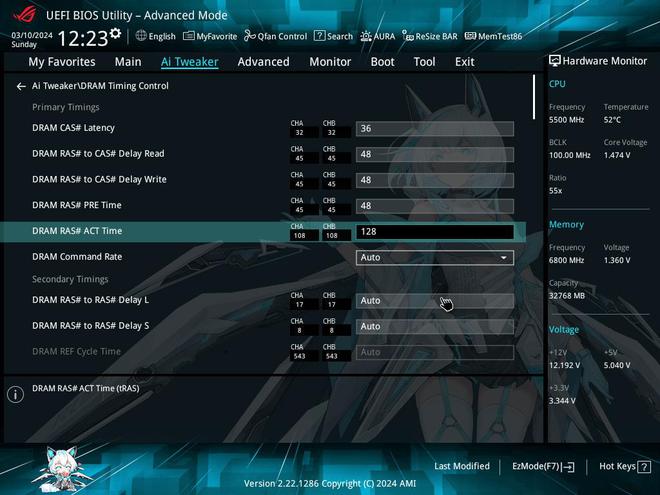Edit DRAM RAS# to RAS# Delay L field

pyautogui.click(x=435, y=301)
